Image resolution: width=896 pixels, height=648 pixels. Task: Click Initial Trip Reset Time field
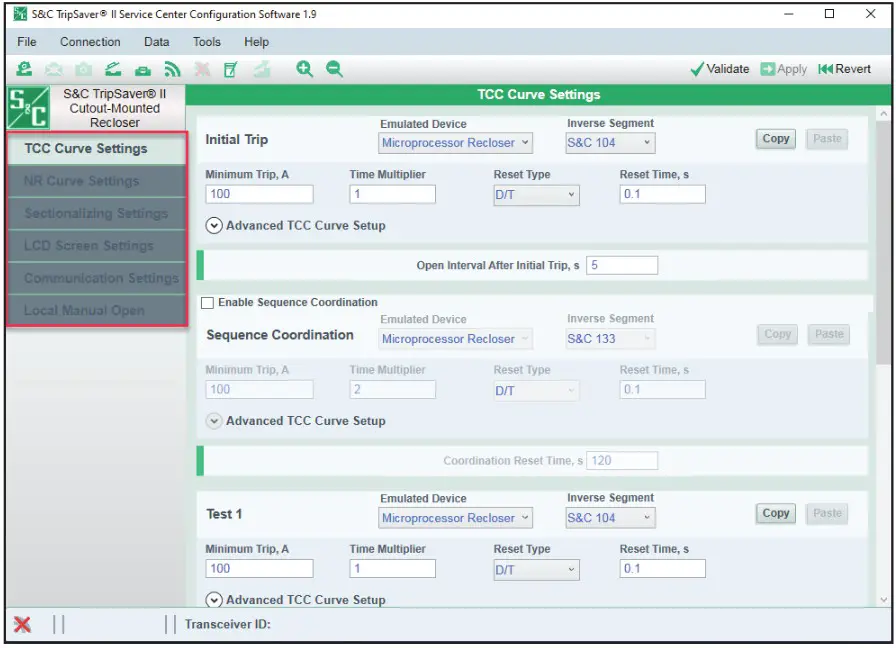click(x=662, y=194)
